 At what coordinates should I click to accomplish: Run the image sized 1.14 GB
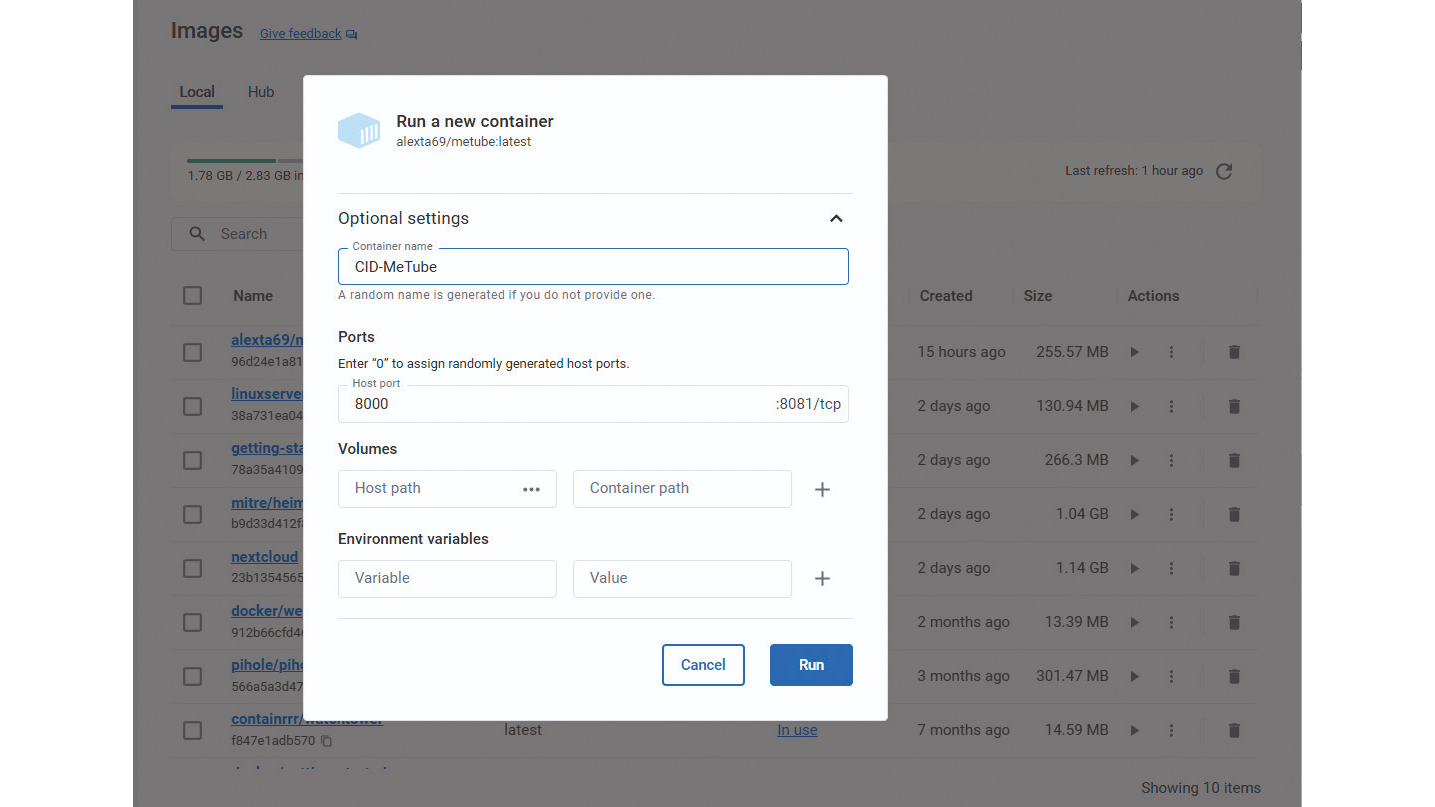(x=1135, y=568)
